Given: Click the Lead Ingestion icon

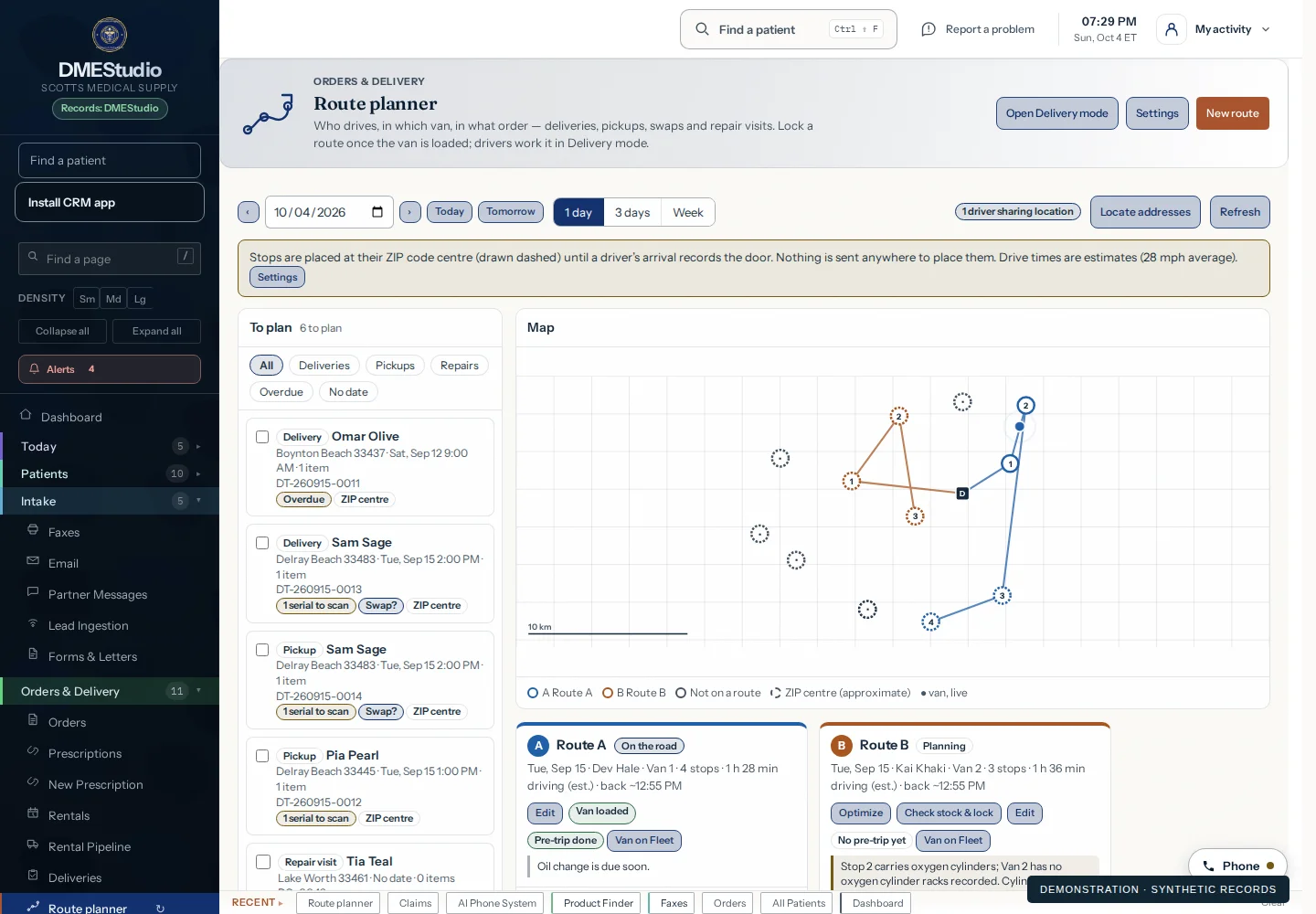Looking at the screenshot, I should tap(33, 623).
